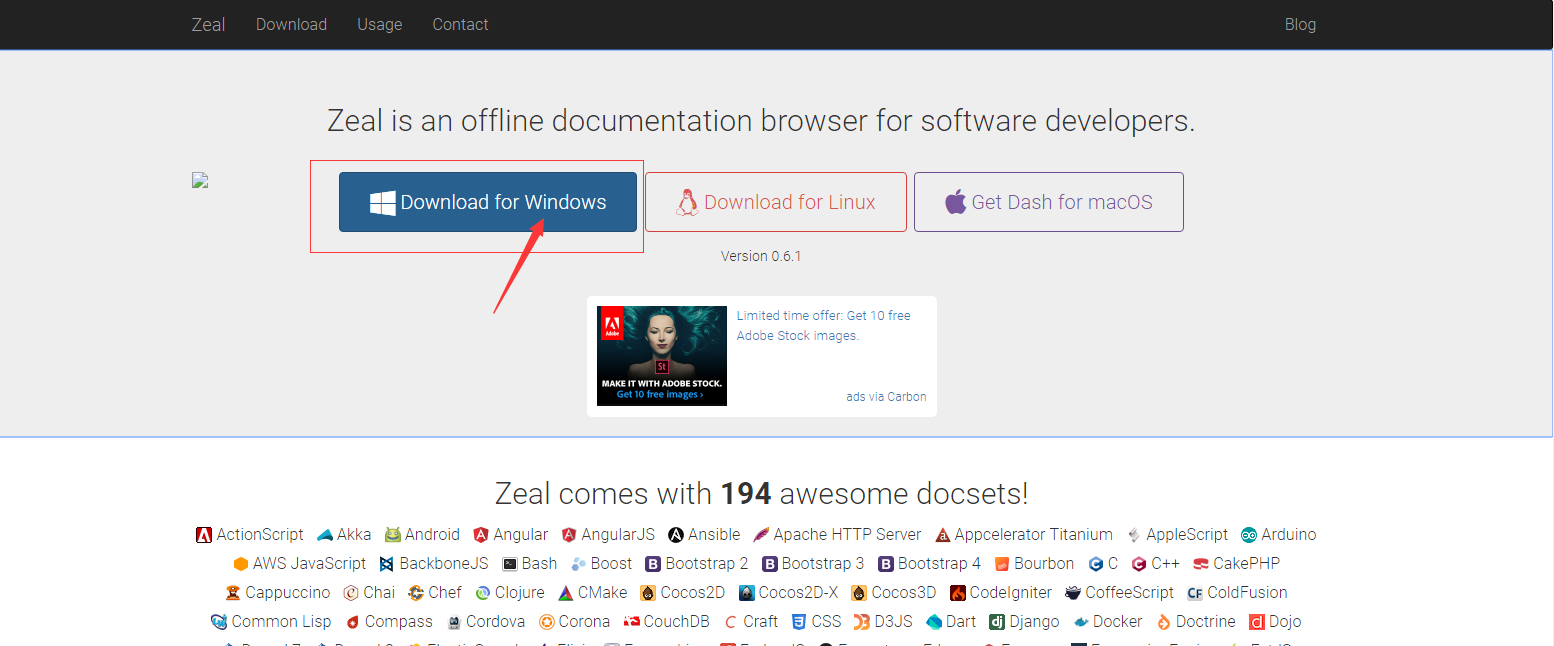1554x646 pixels.
Task: Click the CSS docset icon
Action: coord(799,622)
